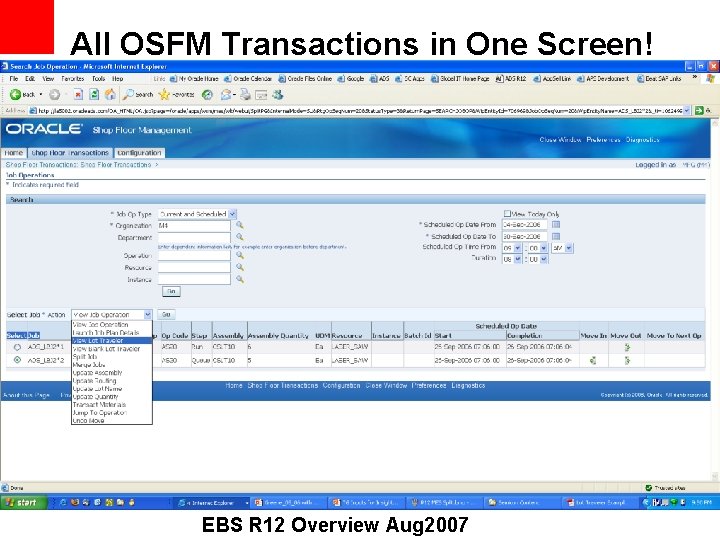
Task: Choose Jump To Operation from action list
Action: 112,412
